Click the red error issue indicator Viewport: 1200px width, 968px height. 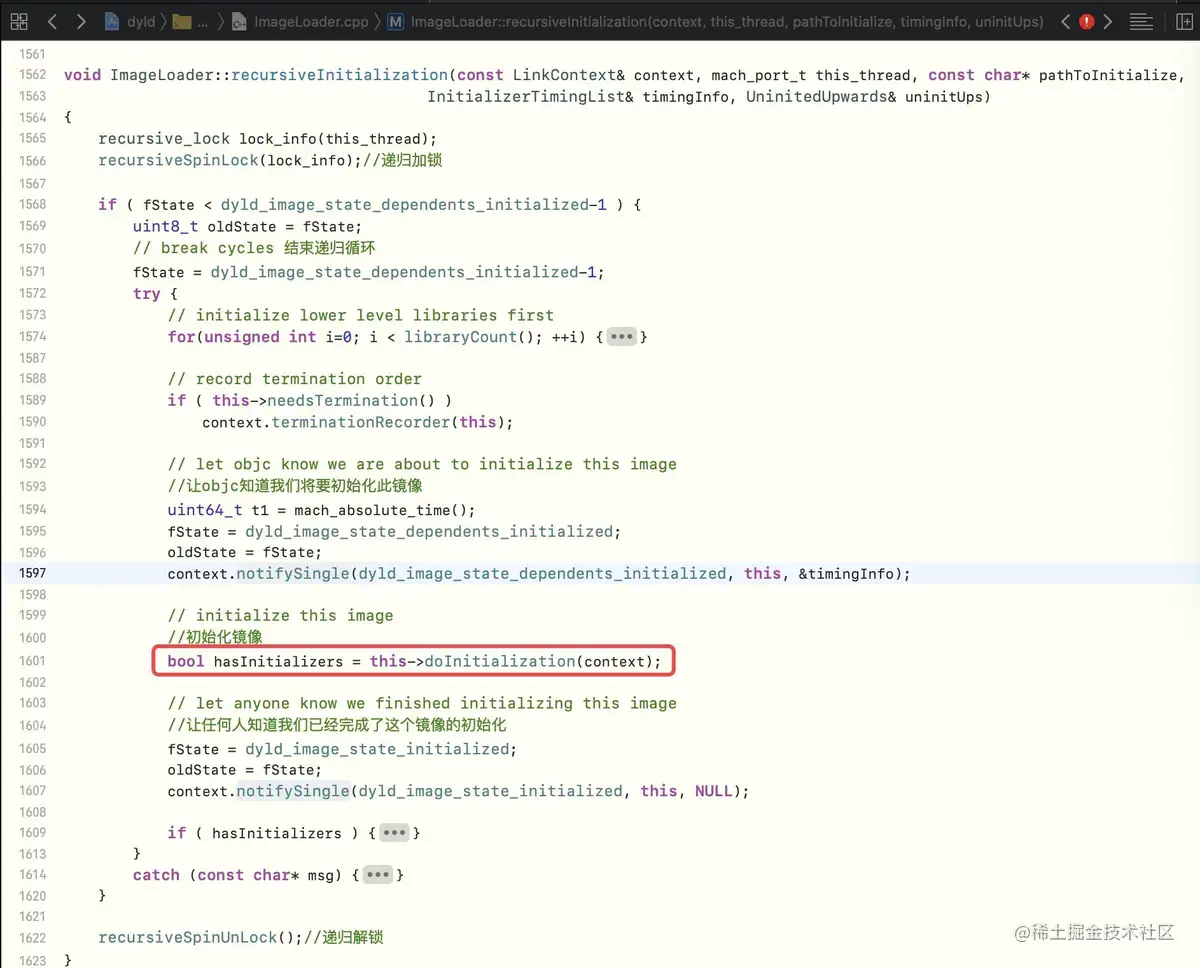pos(1087,21)
